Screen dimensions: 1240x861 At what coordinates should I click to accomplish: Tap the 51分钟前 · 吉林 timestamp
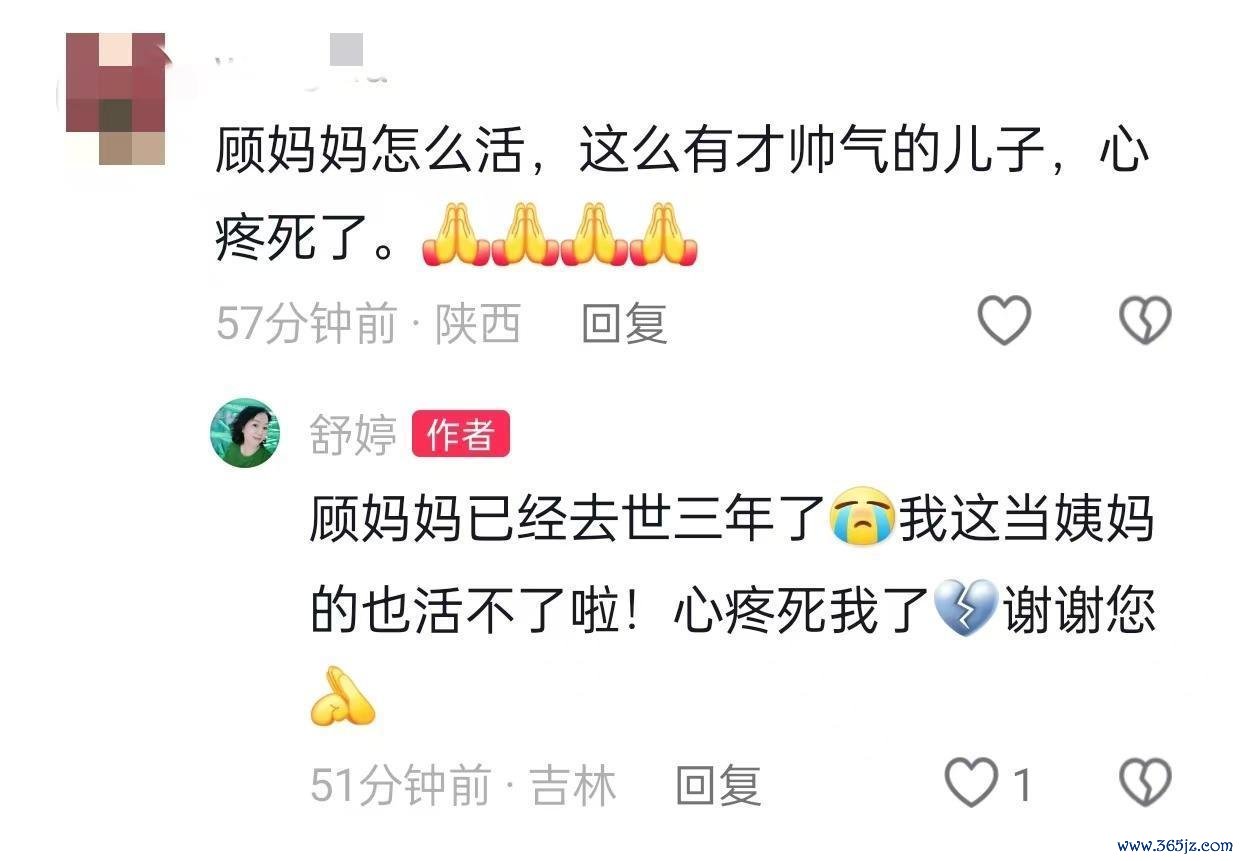tap(463, 785)
